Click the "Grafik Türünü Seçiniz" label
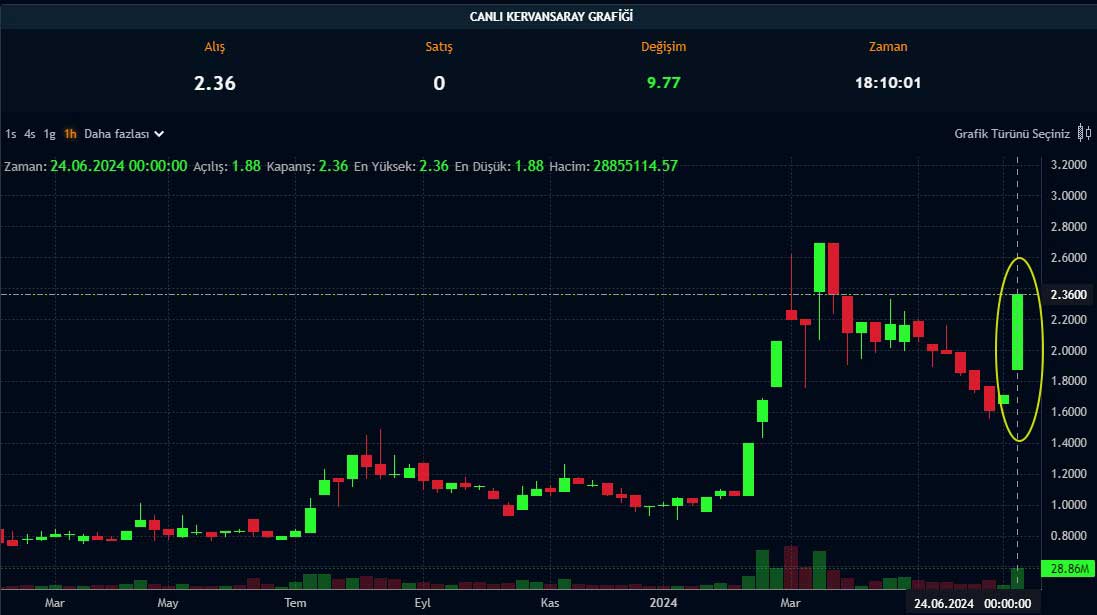1097x615 pixels. coord(1012,134)
